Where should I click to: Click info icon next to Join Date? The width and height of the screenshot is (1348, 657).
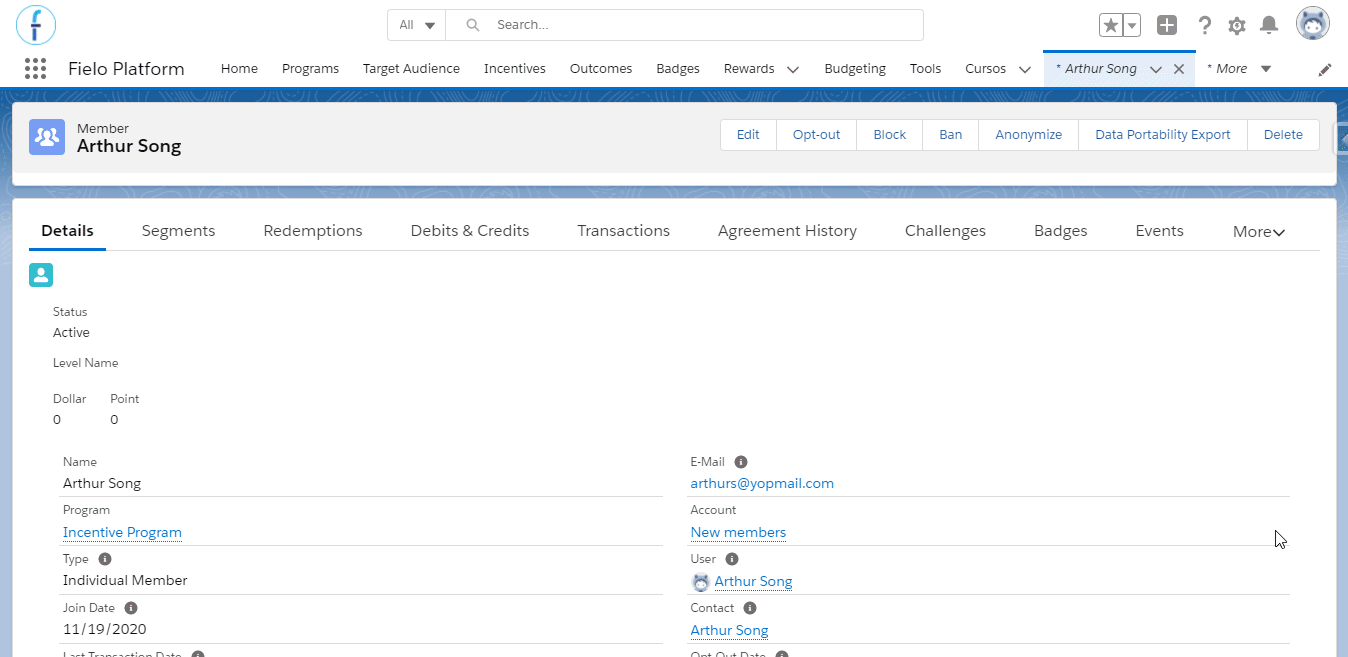click(131, 608)
